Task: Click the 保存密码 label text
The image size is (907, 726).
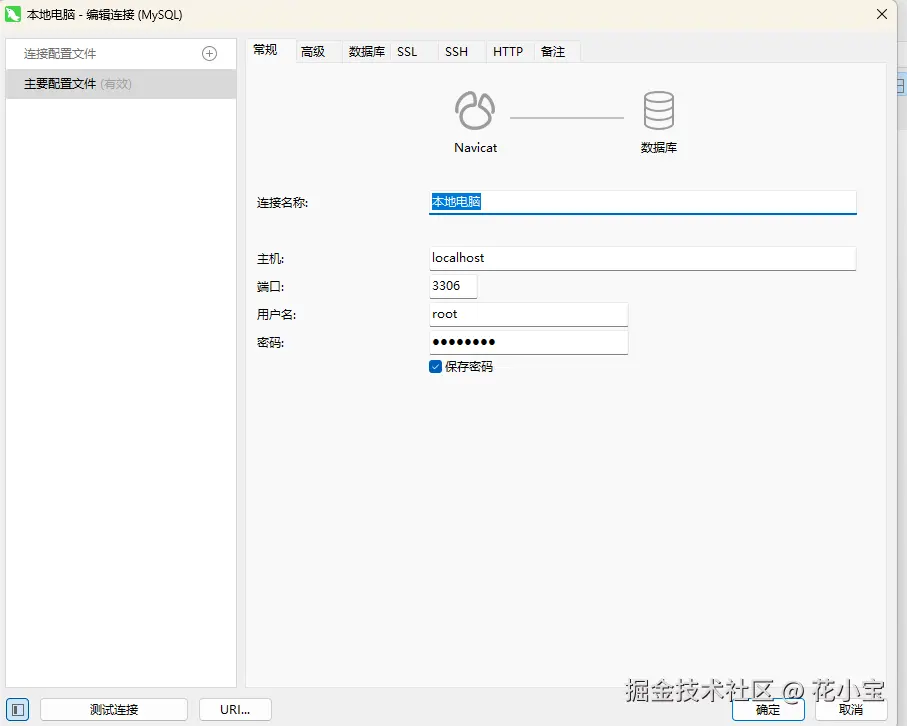Action: click(469, 367)
